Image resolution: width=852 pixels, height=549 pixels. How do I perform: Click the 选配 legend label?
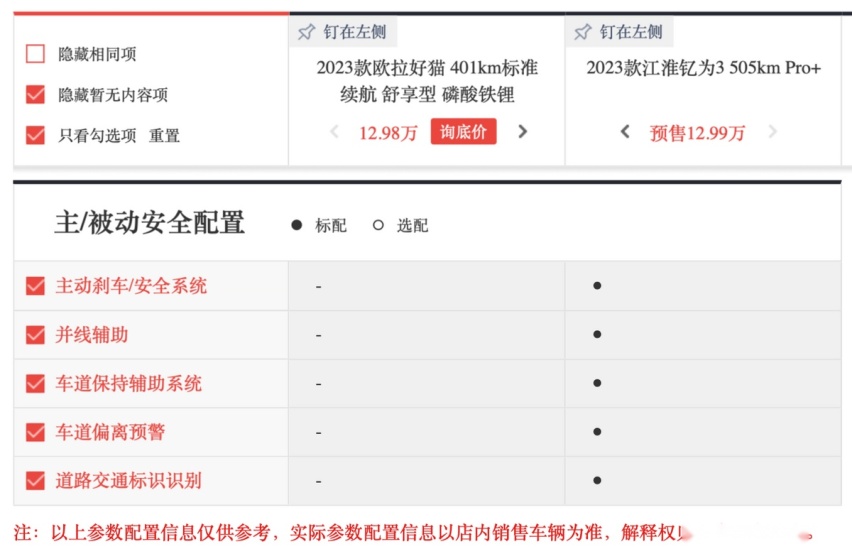point(412,225)
